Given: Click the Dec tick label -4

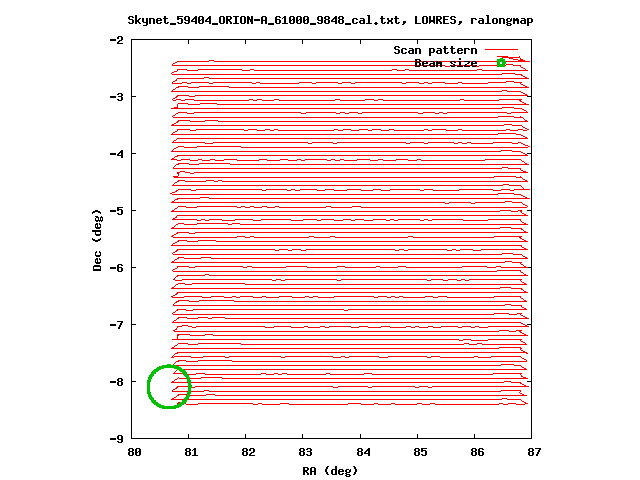Looking at the screenshot, I should [x=116, y=154].
